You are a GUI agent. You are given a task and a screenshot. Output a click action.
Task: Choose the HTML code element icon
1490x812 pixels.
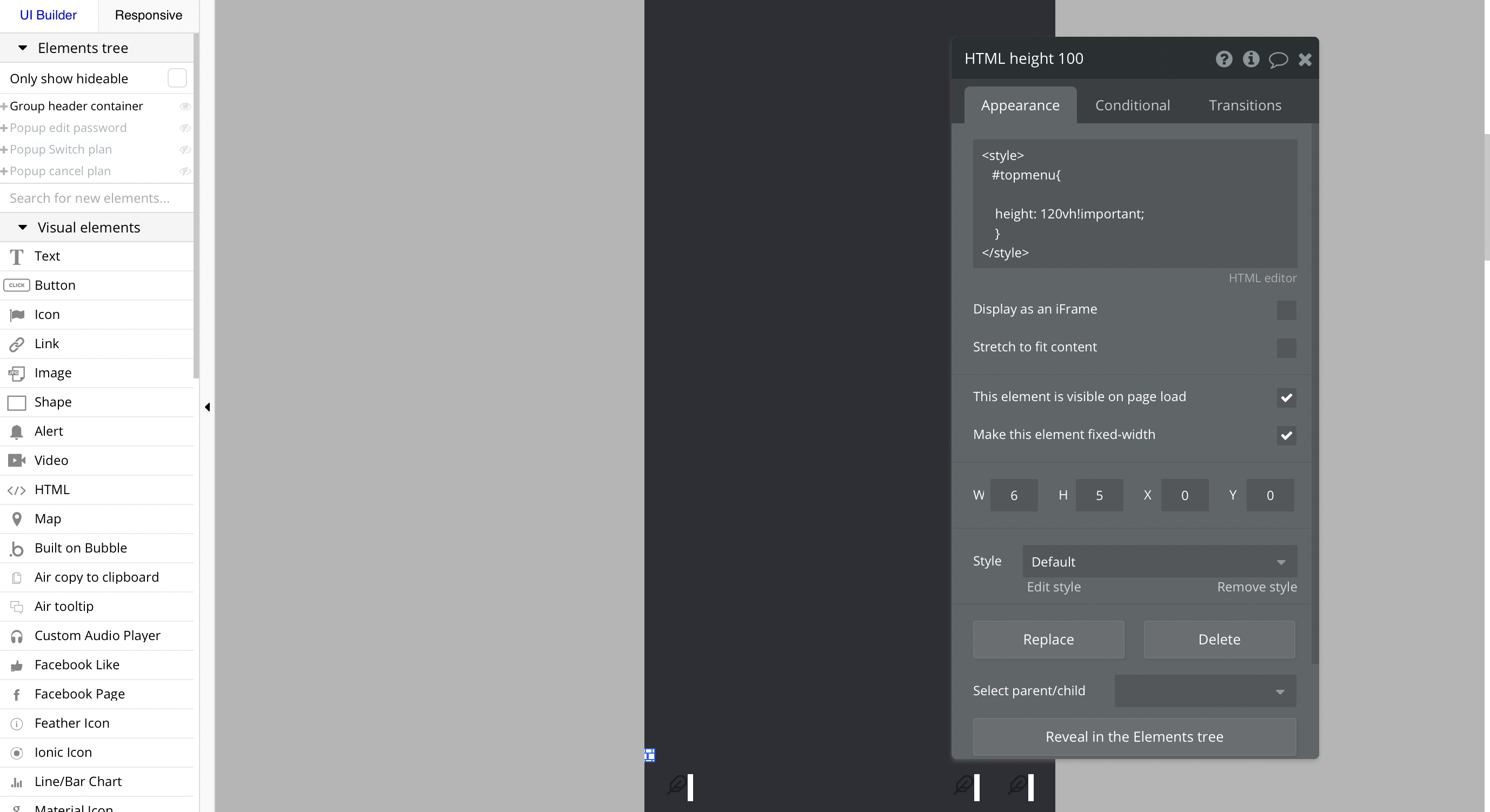pyautogui.click(x=17, y=490)
